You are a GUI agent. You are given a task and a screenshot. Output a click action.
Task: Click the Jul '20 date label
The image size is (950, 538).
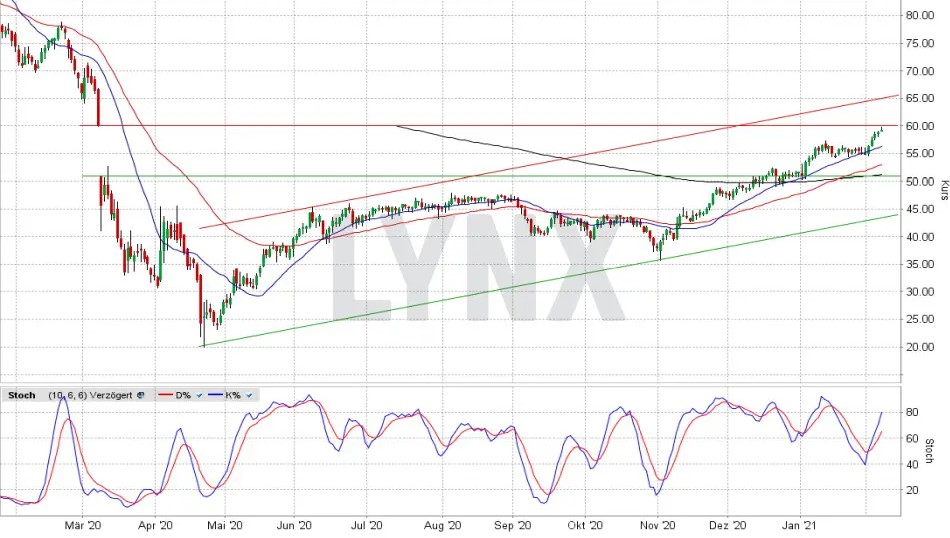point(367,525)
